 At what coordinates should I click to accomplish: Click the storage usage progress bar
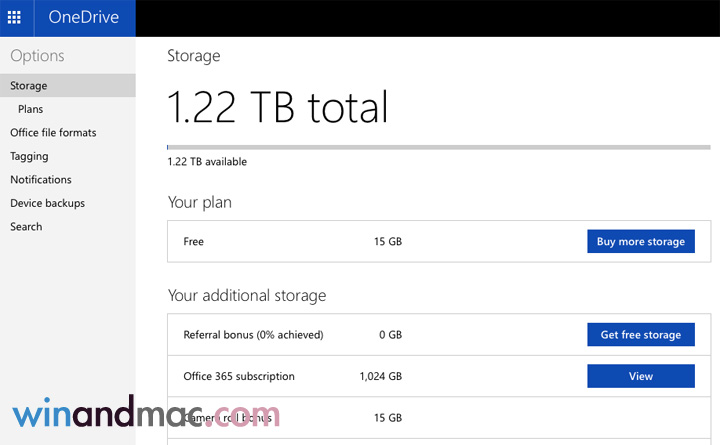pos(439,147)
